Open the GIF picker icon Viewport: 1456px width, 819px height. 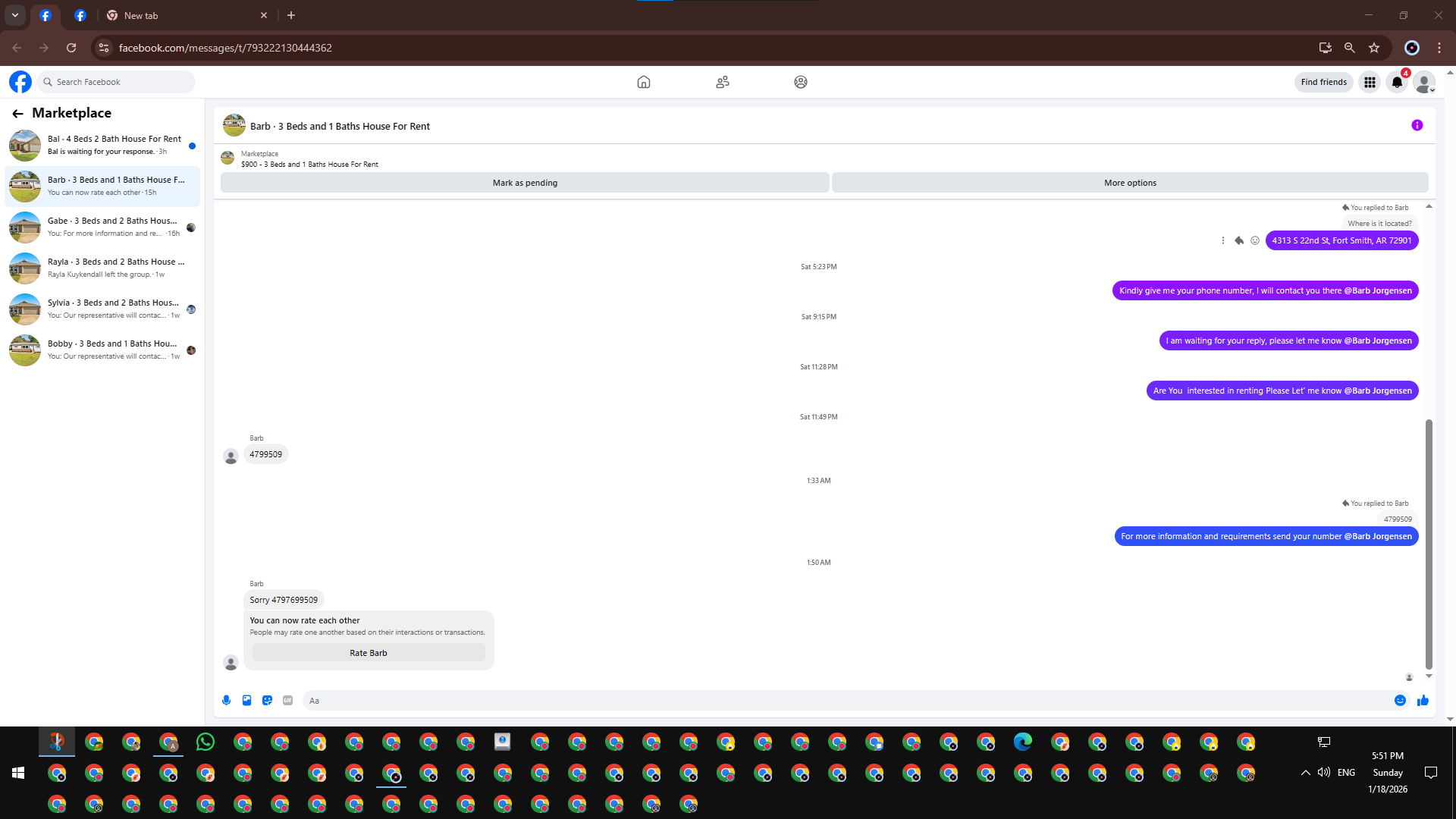(x=287, y=701)
